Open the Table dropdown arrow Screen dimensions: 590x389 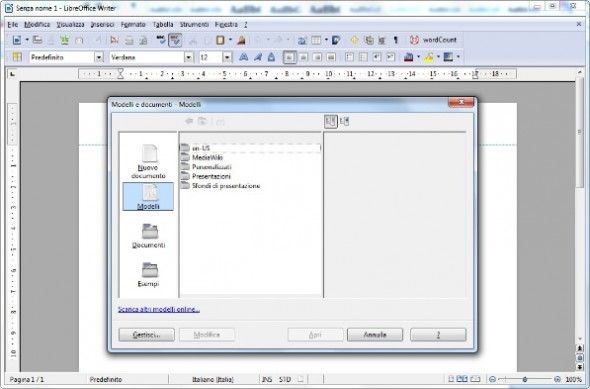tap(326, 40)
